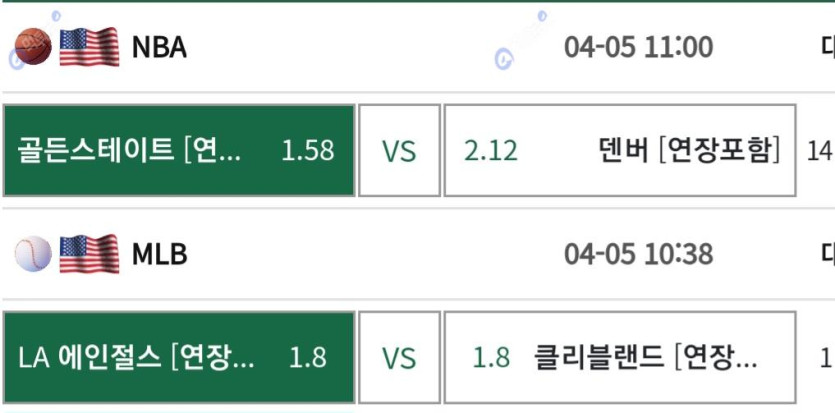Click the VS box in MLB match

click(399, 358)
